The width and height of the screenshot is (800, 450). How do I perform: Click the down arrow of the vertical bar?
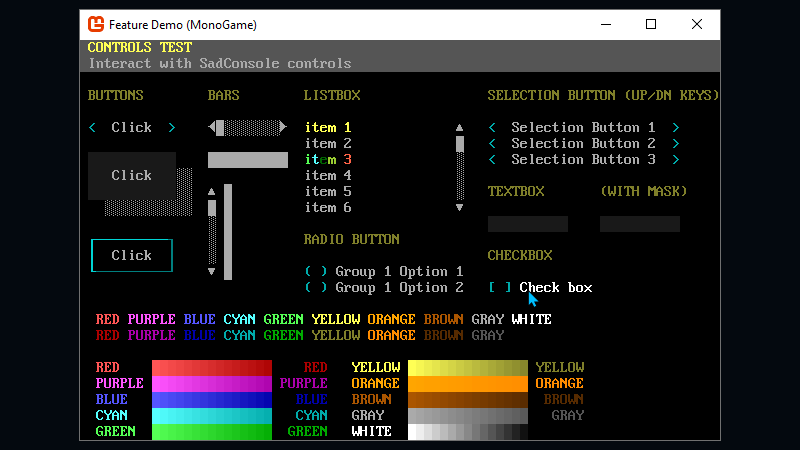pyautogui.click(x=212, y=271)
